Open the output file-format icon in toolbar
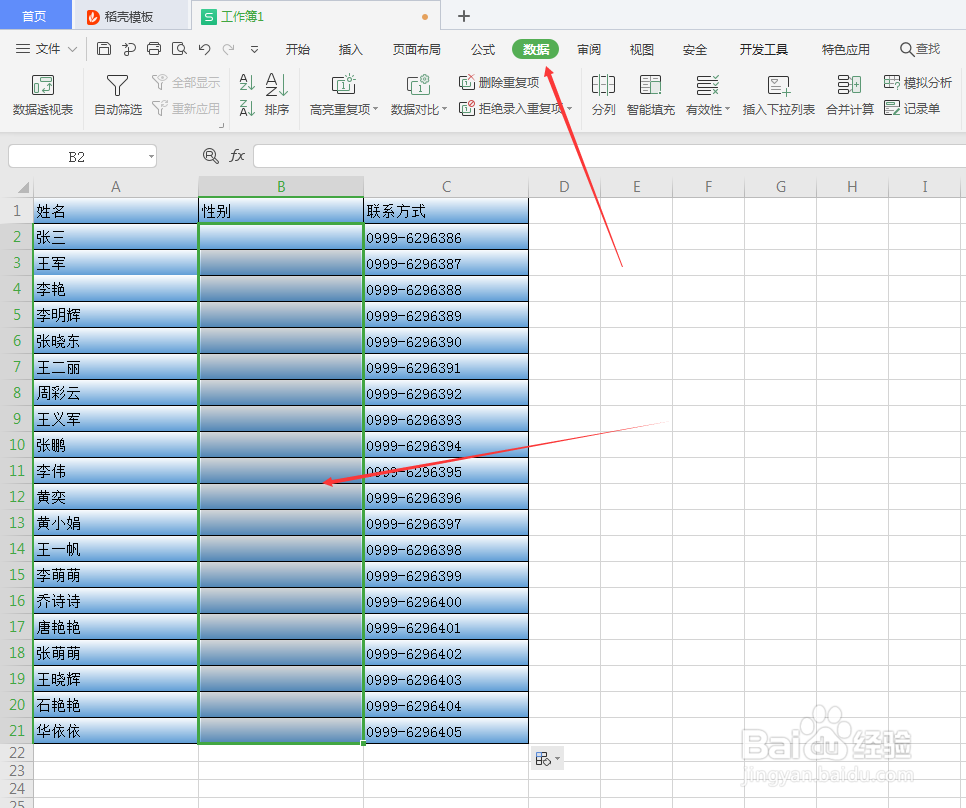This screenshot has height=808, width=966. click(129, 49)
